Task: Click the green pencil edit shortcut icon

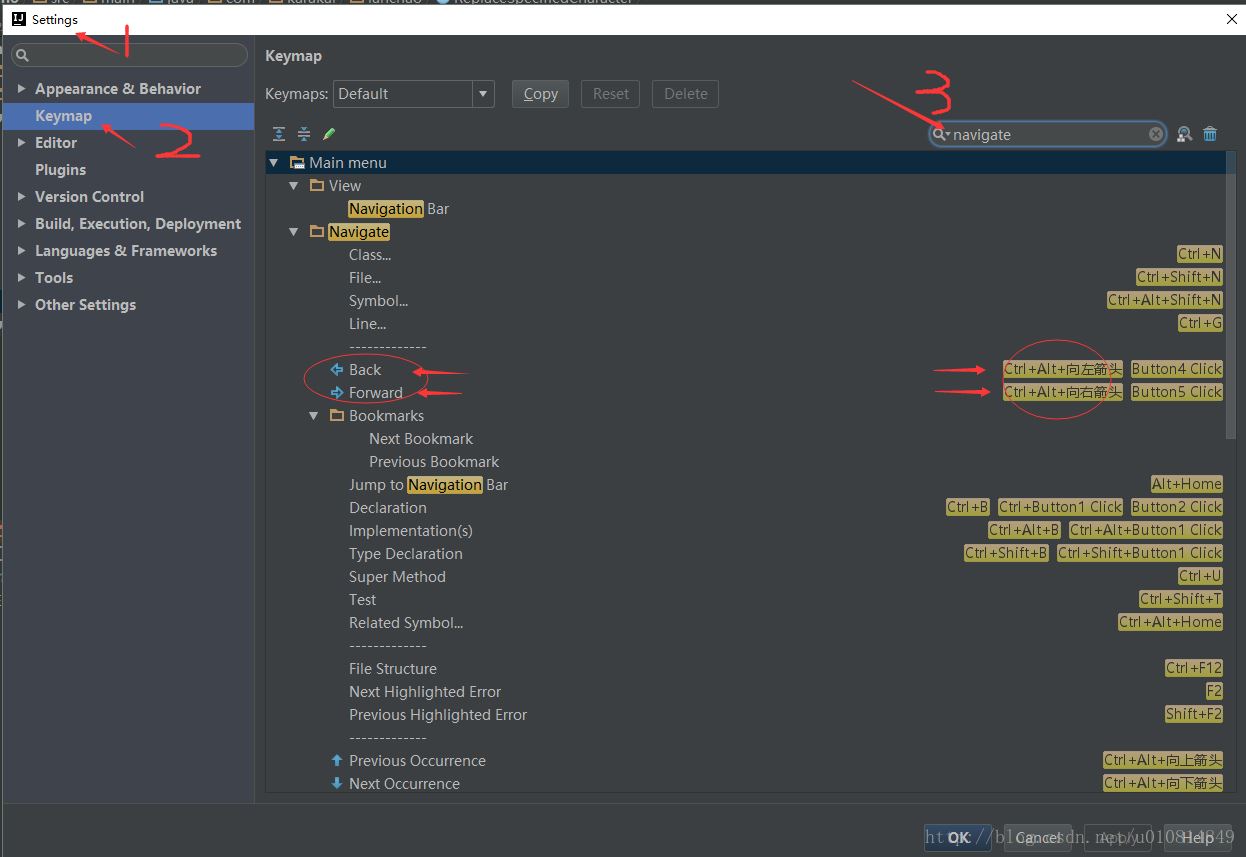Action: pyautogui.click(x=329, y=134)
